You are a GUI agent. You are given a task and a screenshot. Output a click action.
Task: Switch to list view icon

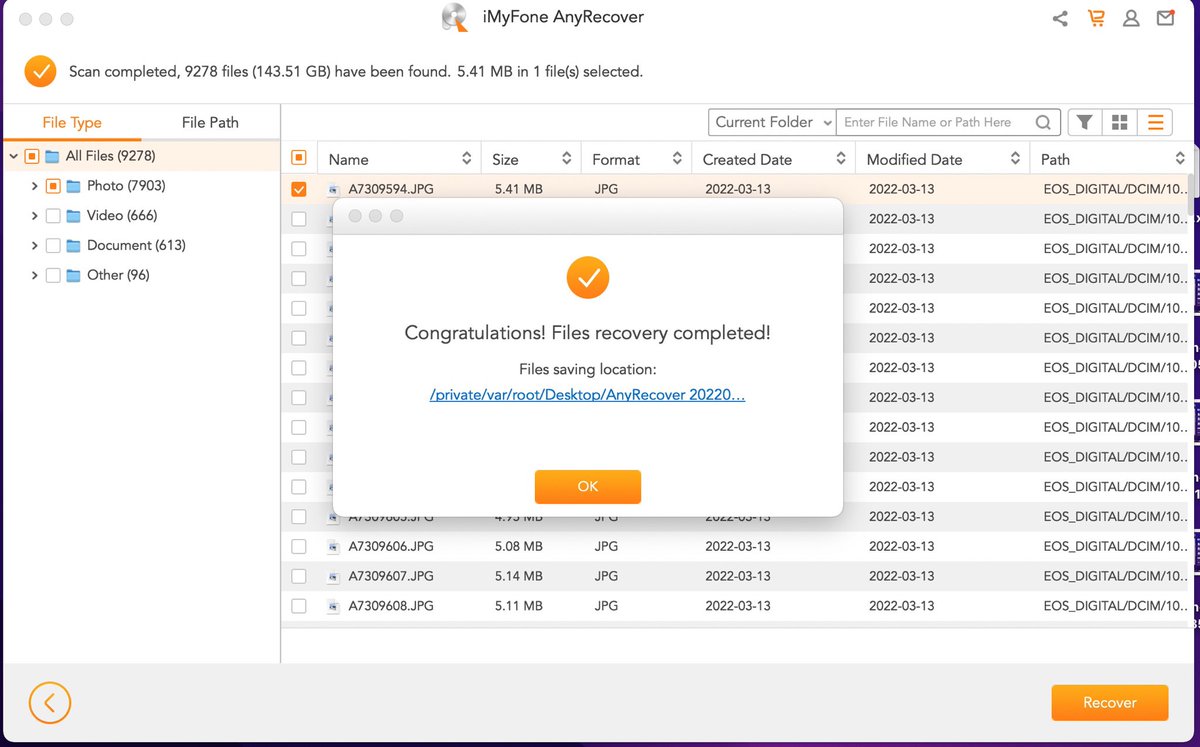1155,122
